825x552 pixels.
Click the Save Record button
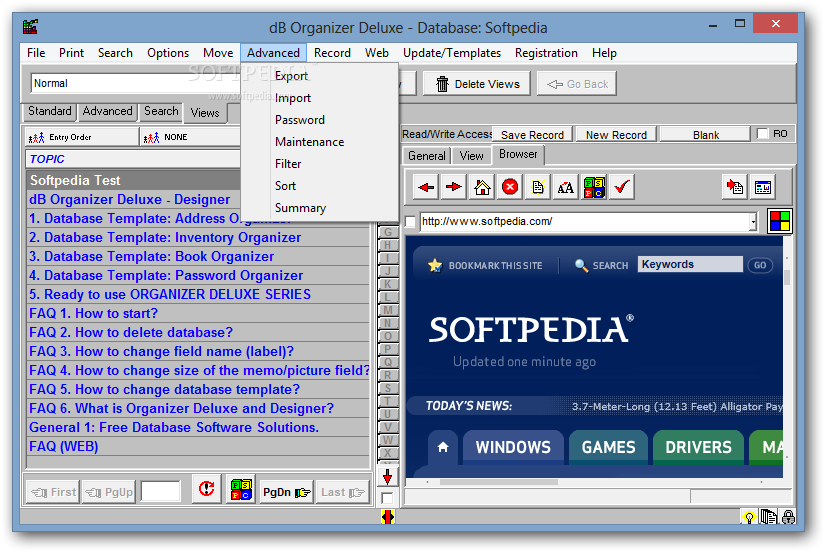click(x=532, y=135)
